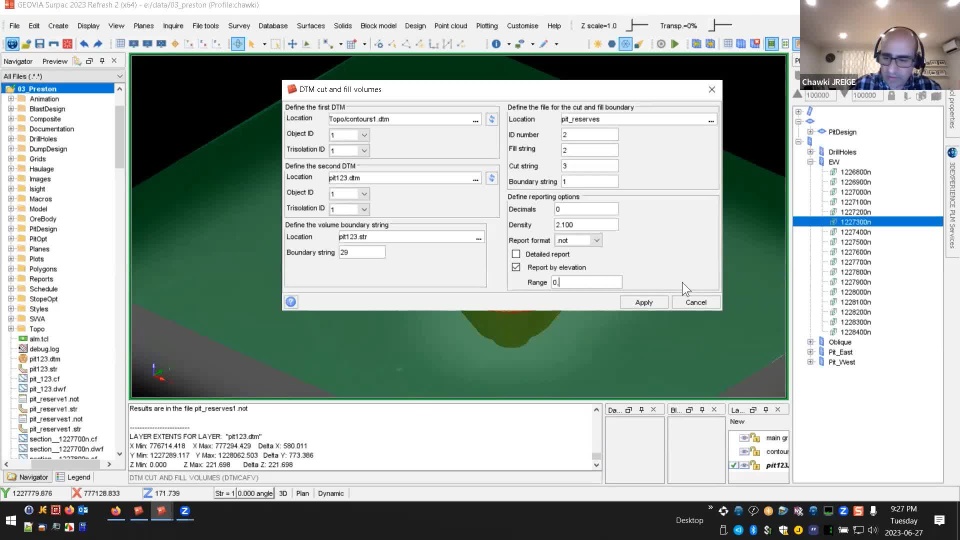Image resolution: width=960 pixels, height=540 pixels.
Task: Open the dialog help icon
Action: (x=291, y=301)
